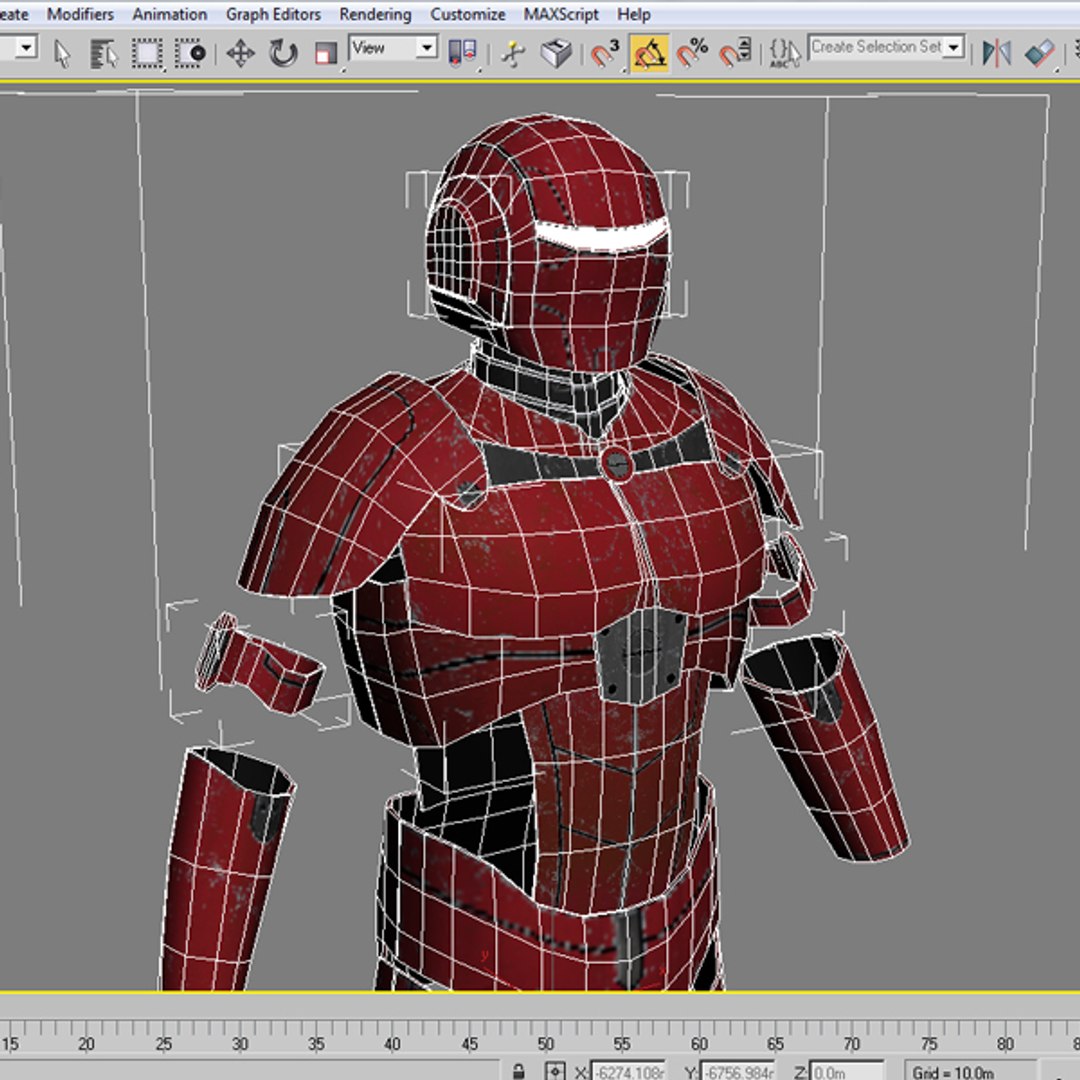Expand the Create Selection Set dropdown arrow
Viewport: 1080px width, 1080px height.
pyautogui.click(x=954, y=47)
